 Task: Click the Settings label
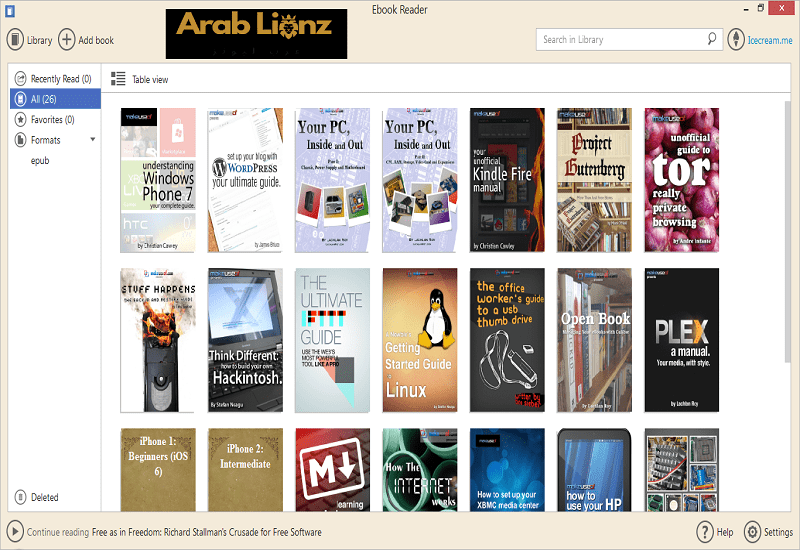778,532
